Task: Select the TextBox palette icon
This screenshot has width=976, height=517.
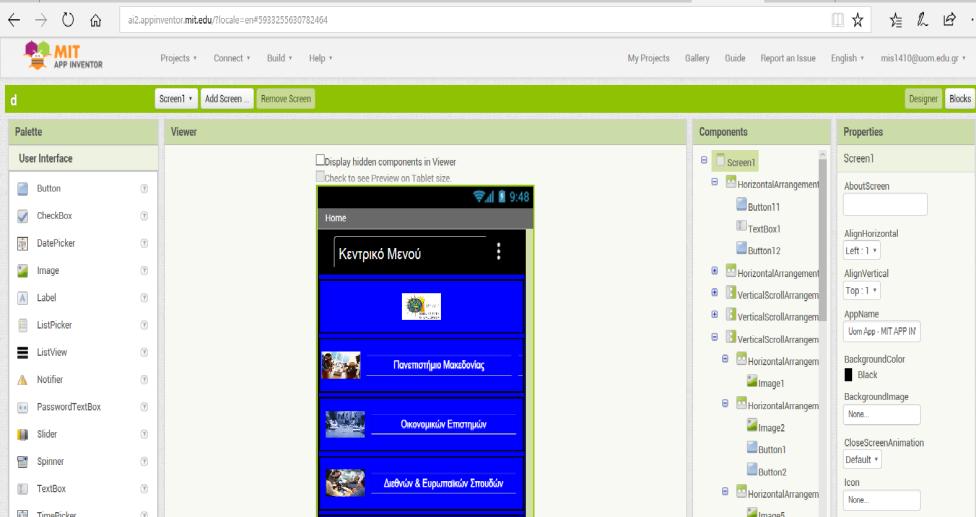Action: click(22, 489)
